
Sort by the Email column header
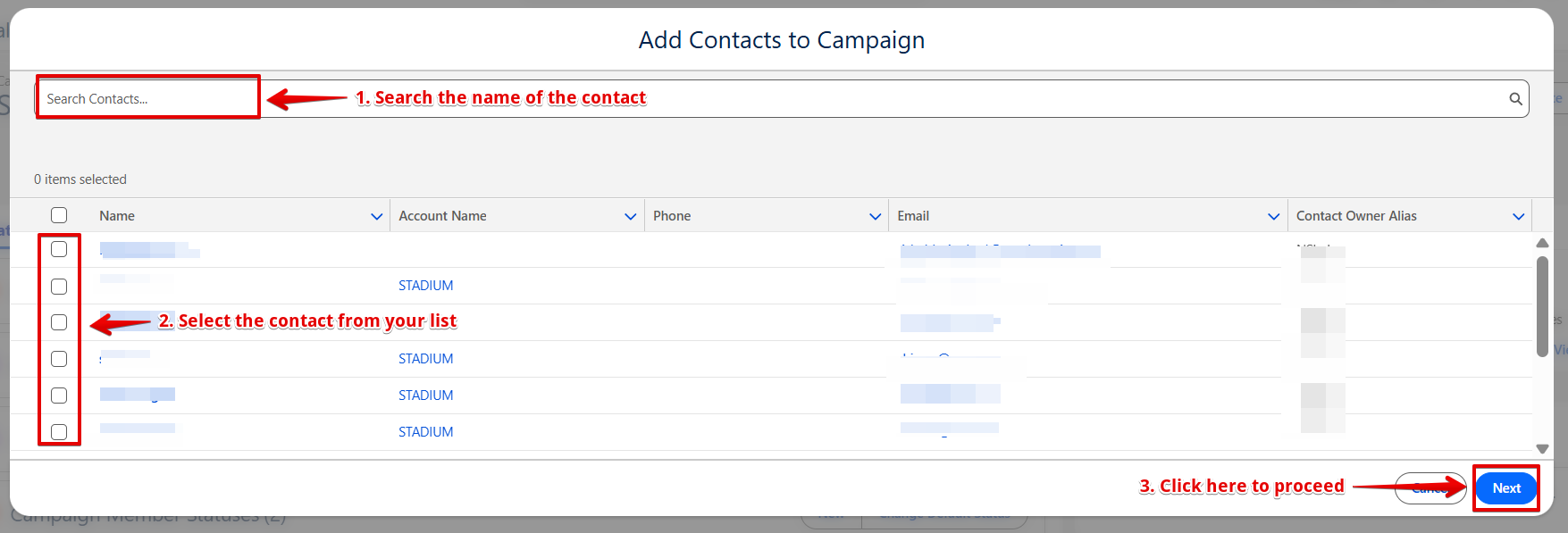tap(913, 216)
